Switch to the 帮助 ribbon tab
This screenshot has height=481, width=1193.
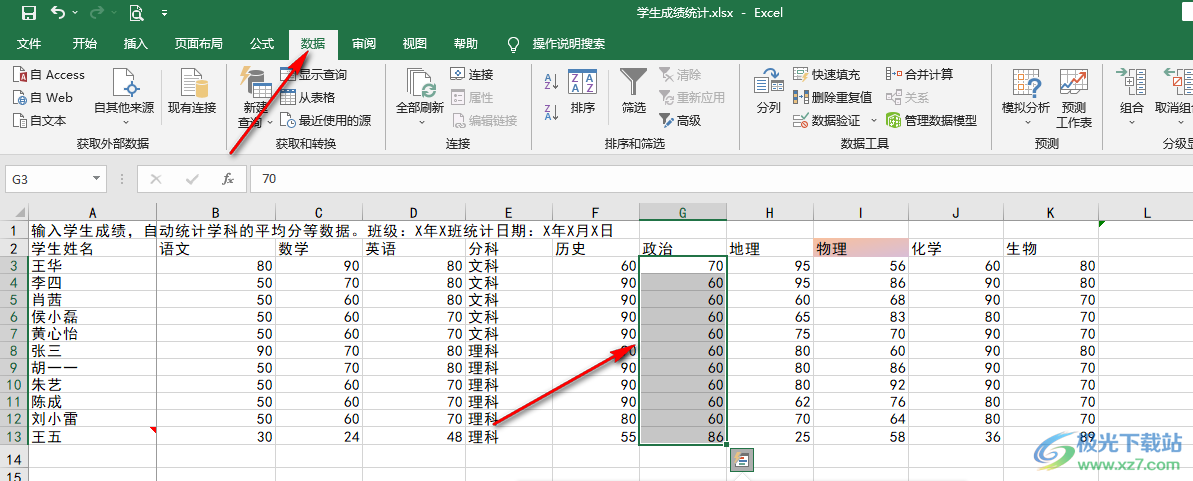click(x=466, y=44)
